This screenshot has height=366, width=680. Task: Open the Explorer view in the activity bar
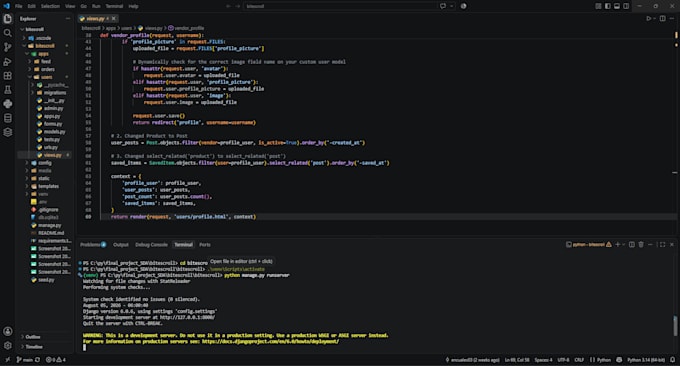coord(7,19)
